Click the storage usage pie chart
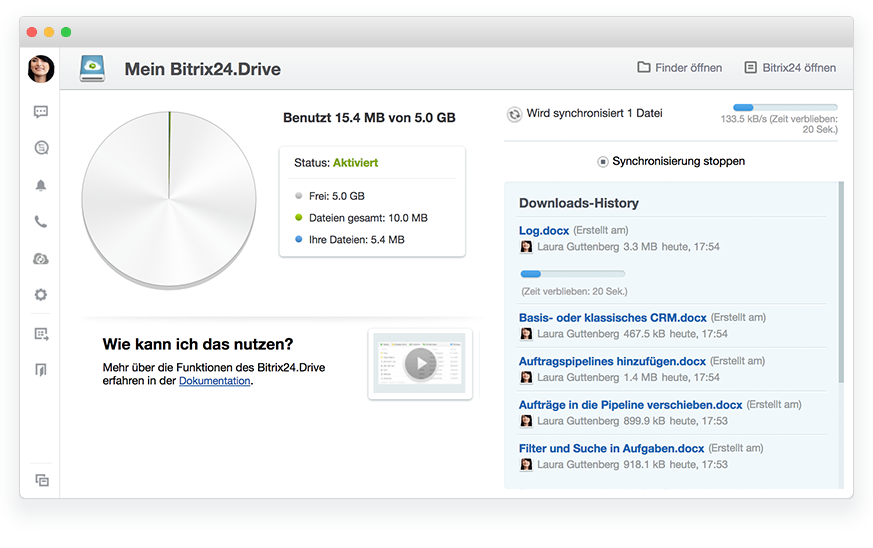 (169, 199)
